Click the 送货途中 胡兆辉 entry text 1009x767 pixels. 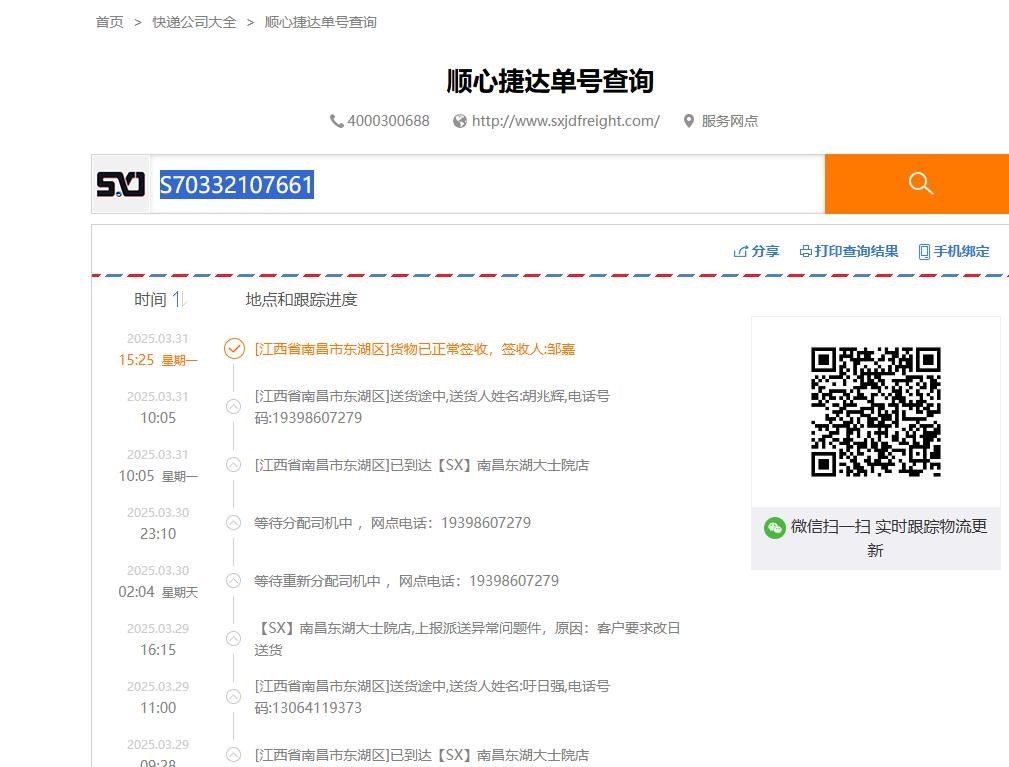pos(432,407)
